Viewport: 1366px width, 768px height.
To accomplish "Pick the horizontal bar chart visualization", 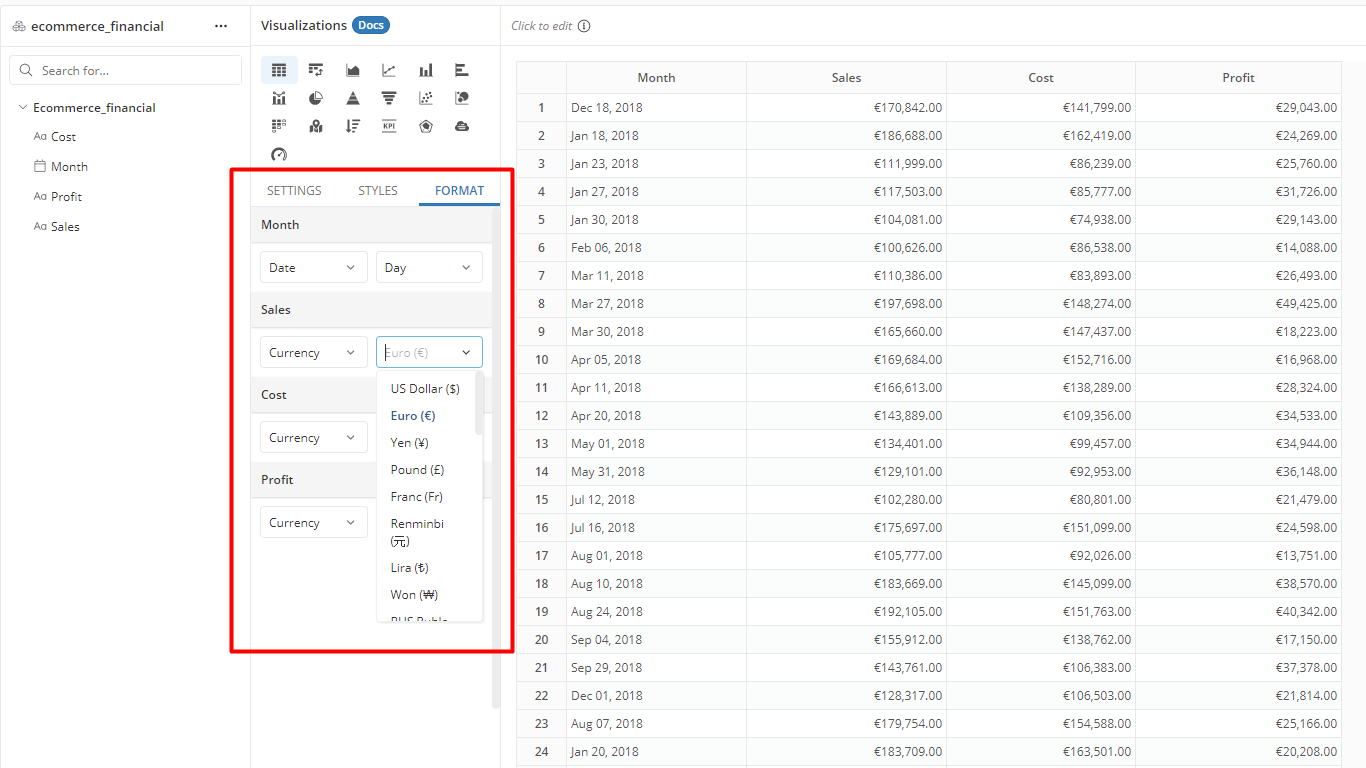I will [x=461, y=69].
